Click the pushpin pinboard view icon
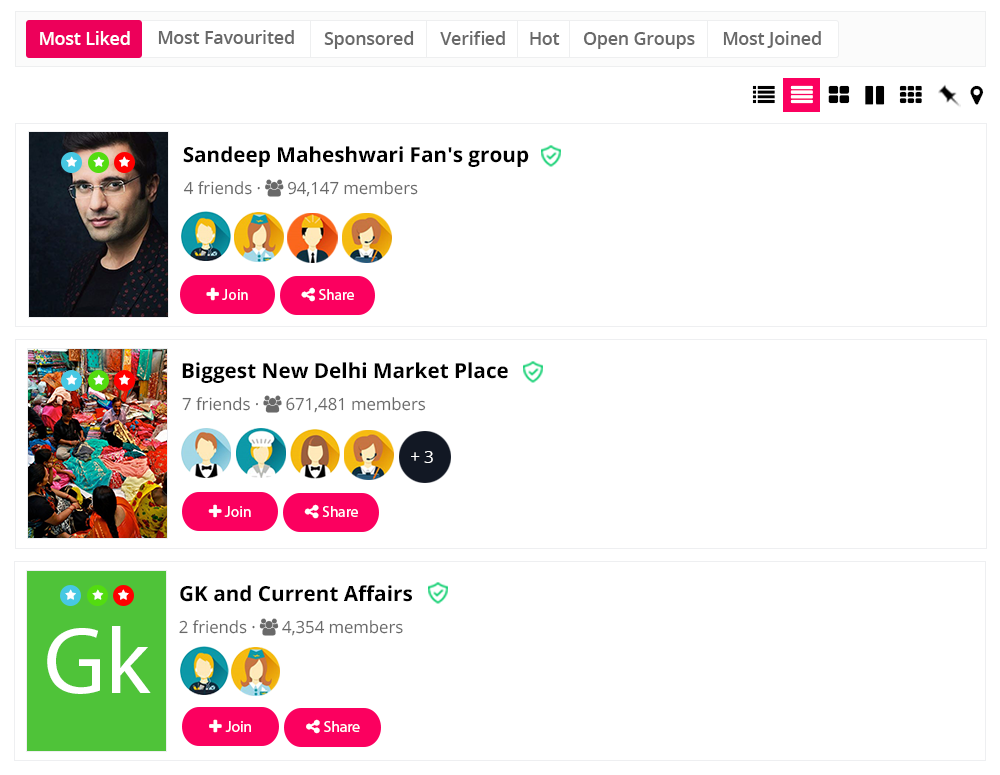1000x775 pixels. click(948, 95)
